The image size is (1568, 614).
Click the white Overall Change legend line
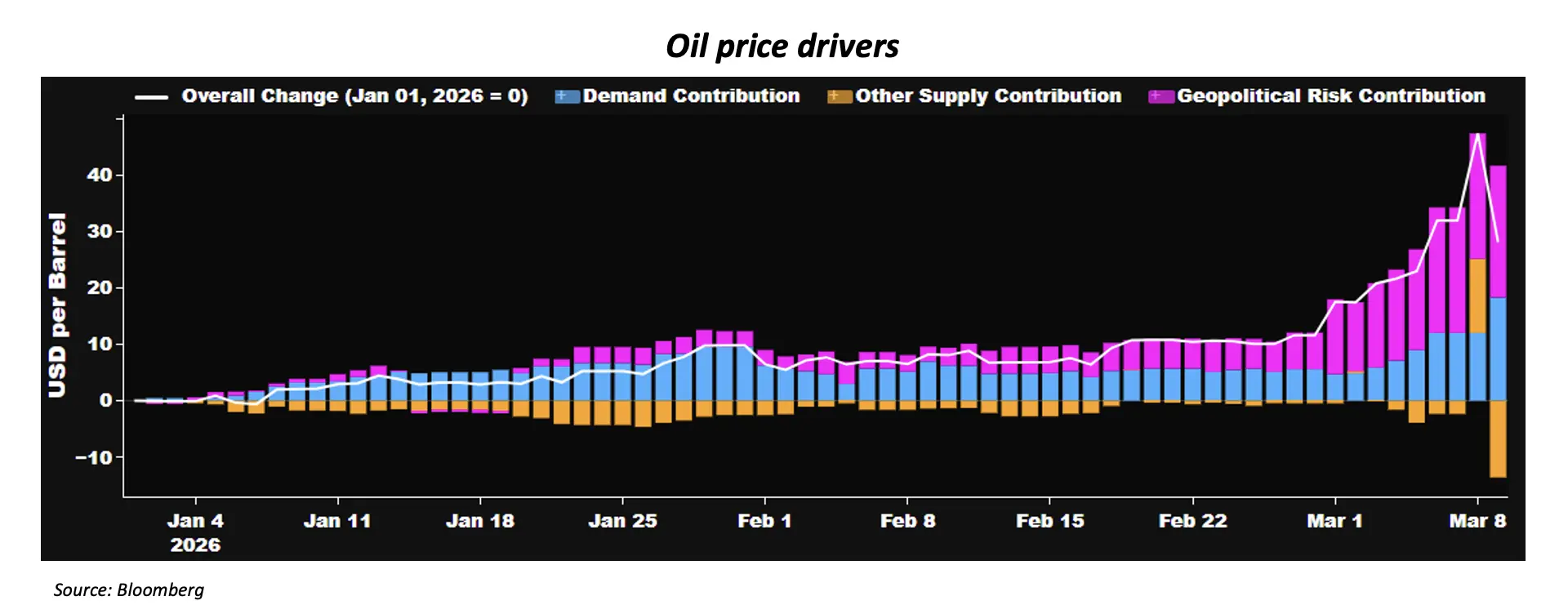[152, 97]
